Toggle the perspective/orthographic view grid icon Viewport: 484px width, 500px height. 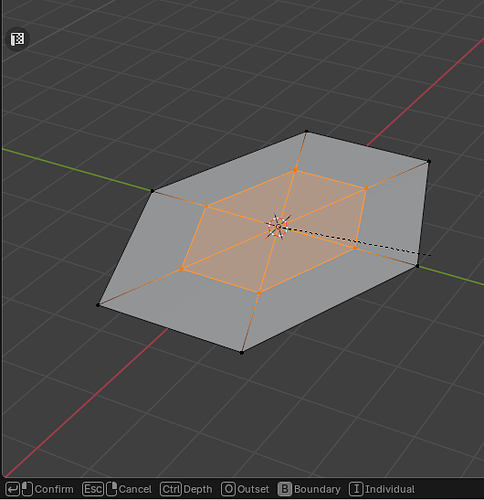tap(17, 39)
